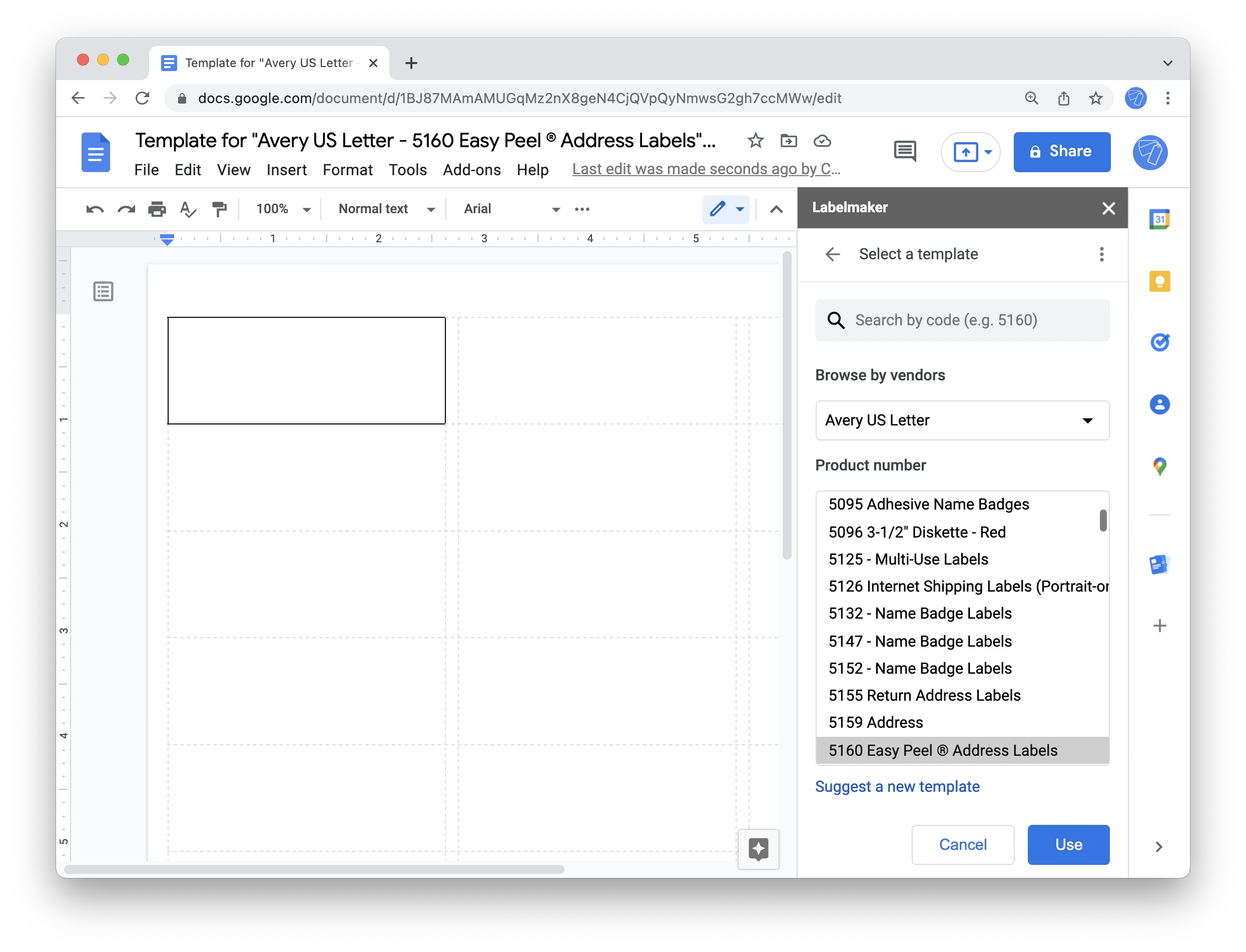Expand the font selector Arial dropdown

(553, 209)
